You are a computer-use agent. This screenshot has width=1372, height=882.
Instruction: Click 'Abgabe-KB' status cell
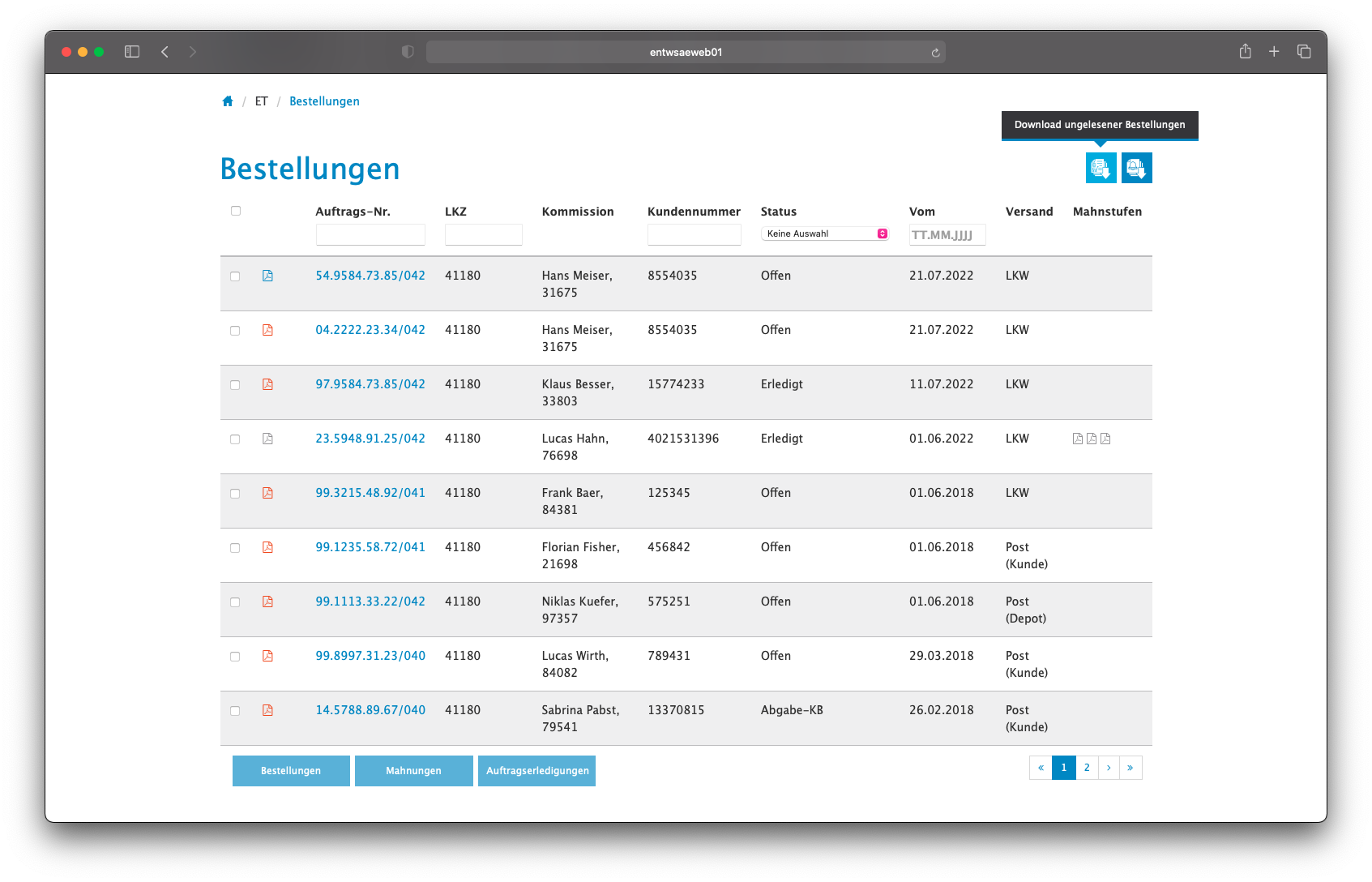pos(792,710)
